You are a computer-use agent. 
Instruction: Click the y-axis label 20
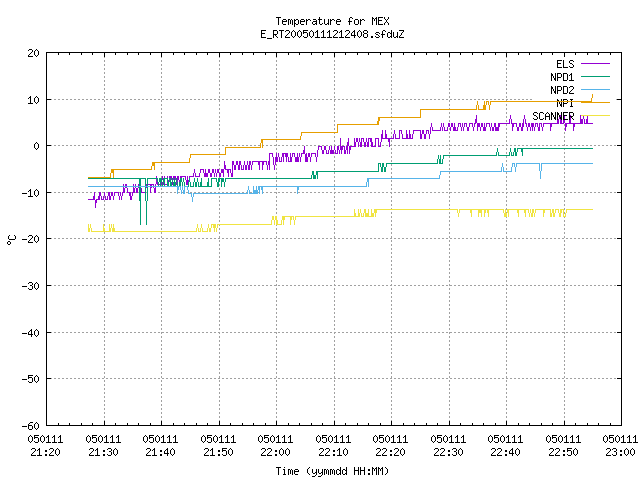click(x=33, y=53)
